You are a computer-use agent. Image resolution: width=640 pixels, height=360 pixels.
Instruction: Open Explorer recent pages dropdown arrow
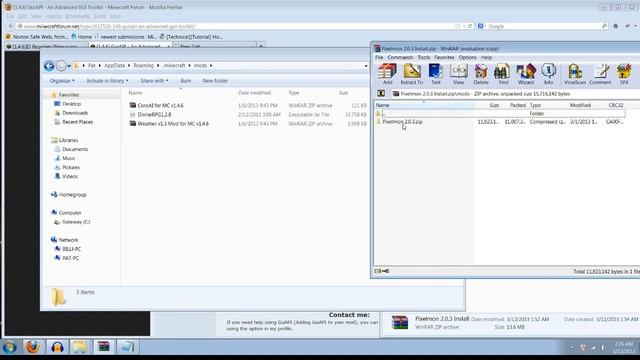click(x=69, y=66)
